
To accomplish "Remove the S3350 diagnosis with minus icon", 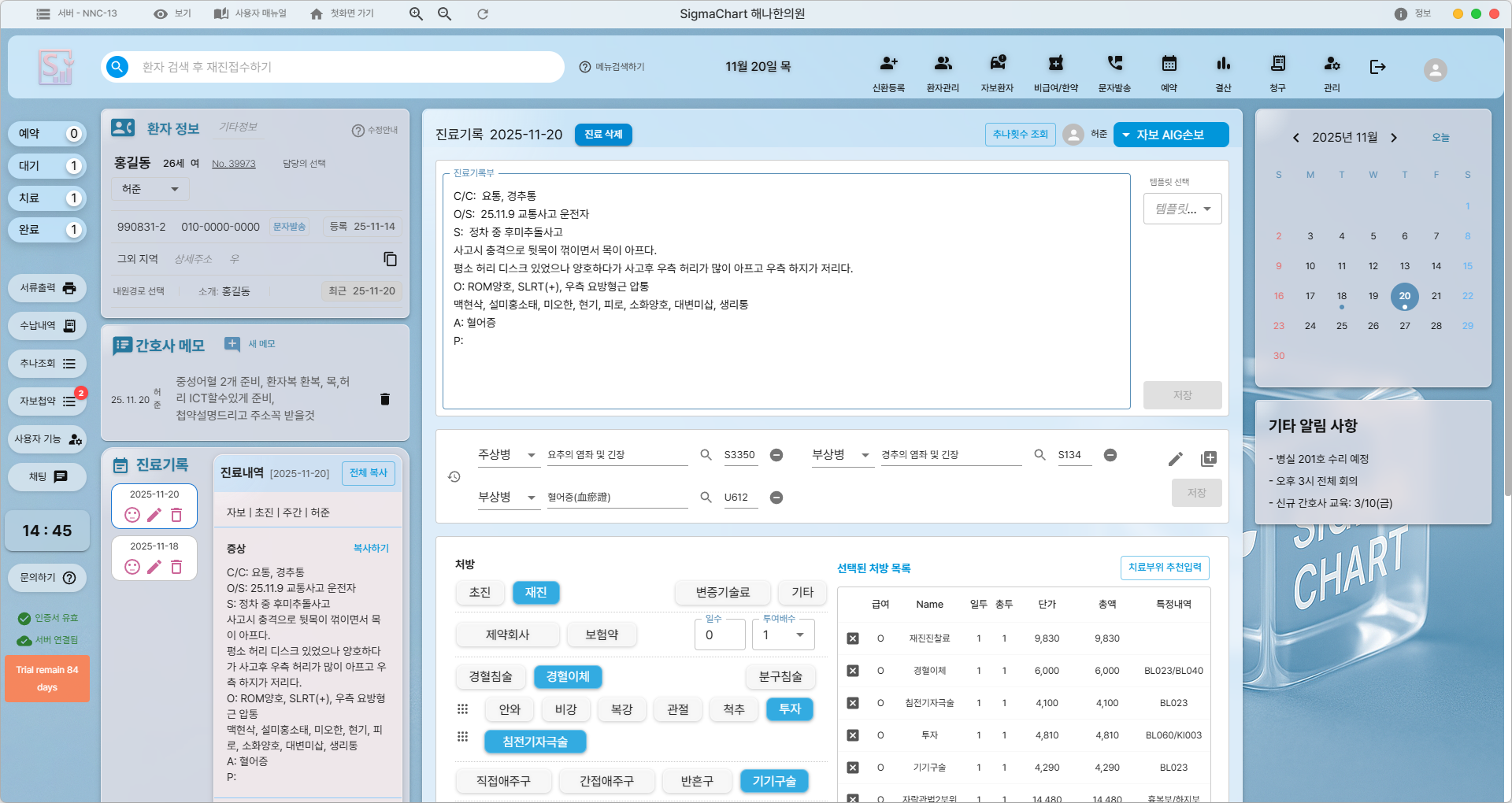I will (x=776, y=455).
